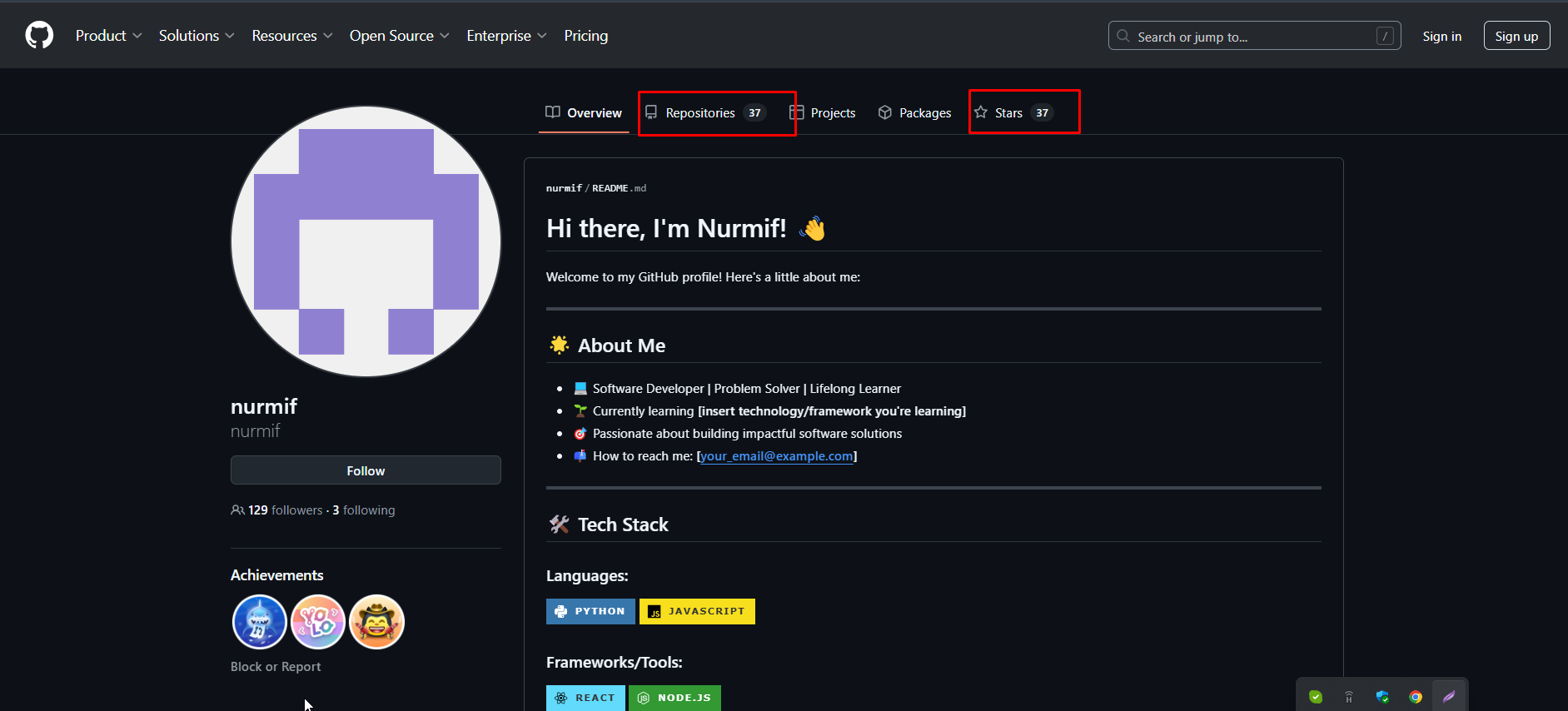The width and height of the screenshot is (1568, 711).
Task: Open the Quickdraw cowboy achievement badge
Action: (x=376, y=622)
